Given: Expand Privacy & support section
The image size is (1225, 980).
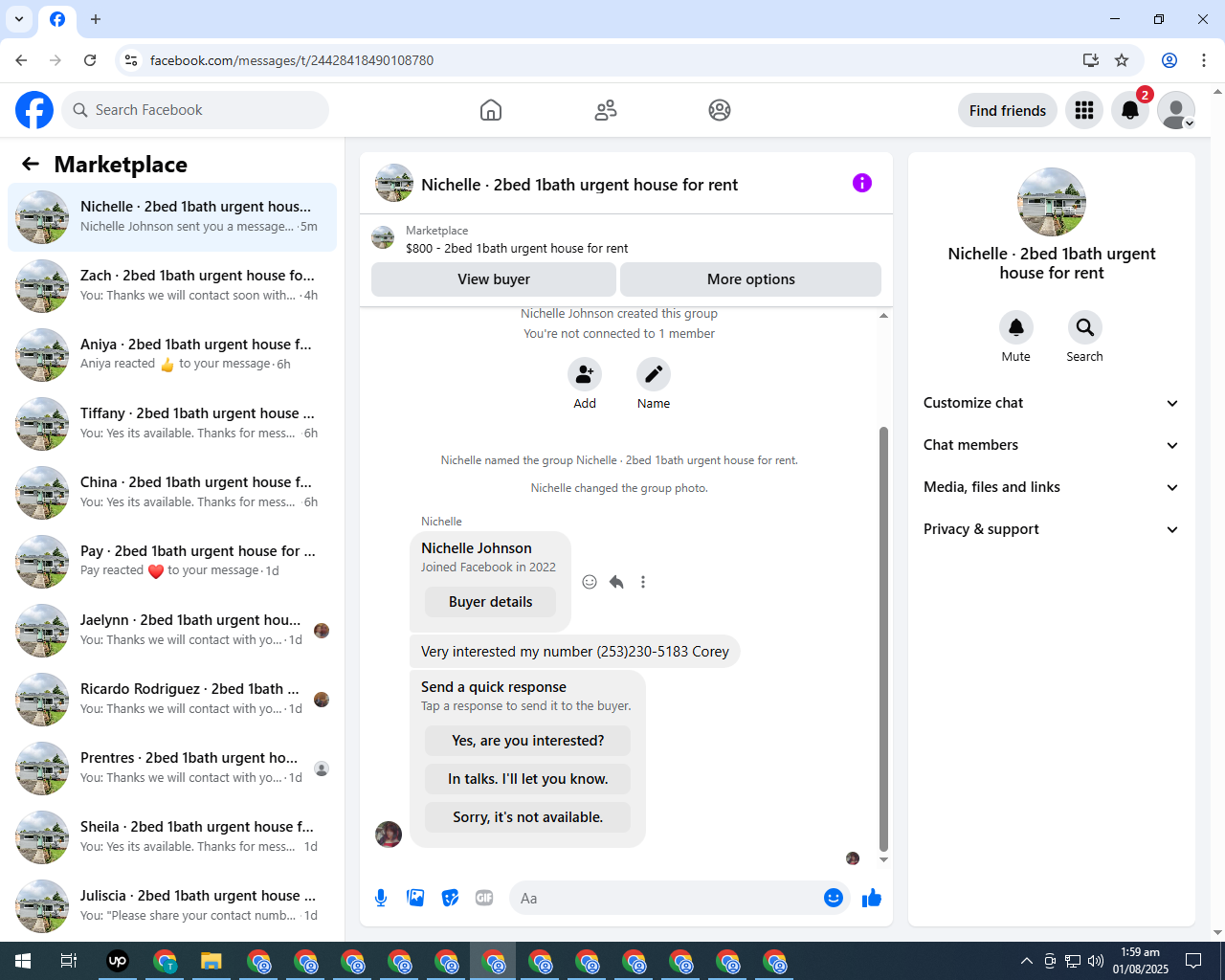Looking at the screenshot, I should pyautogui.click(x=1052, y=529).
